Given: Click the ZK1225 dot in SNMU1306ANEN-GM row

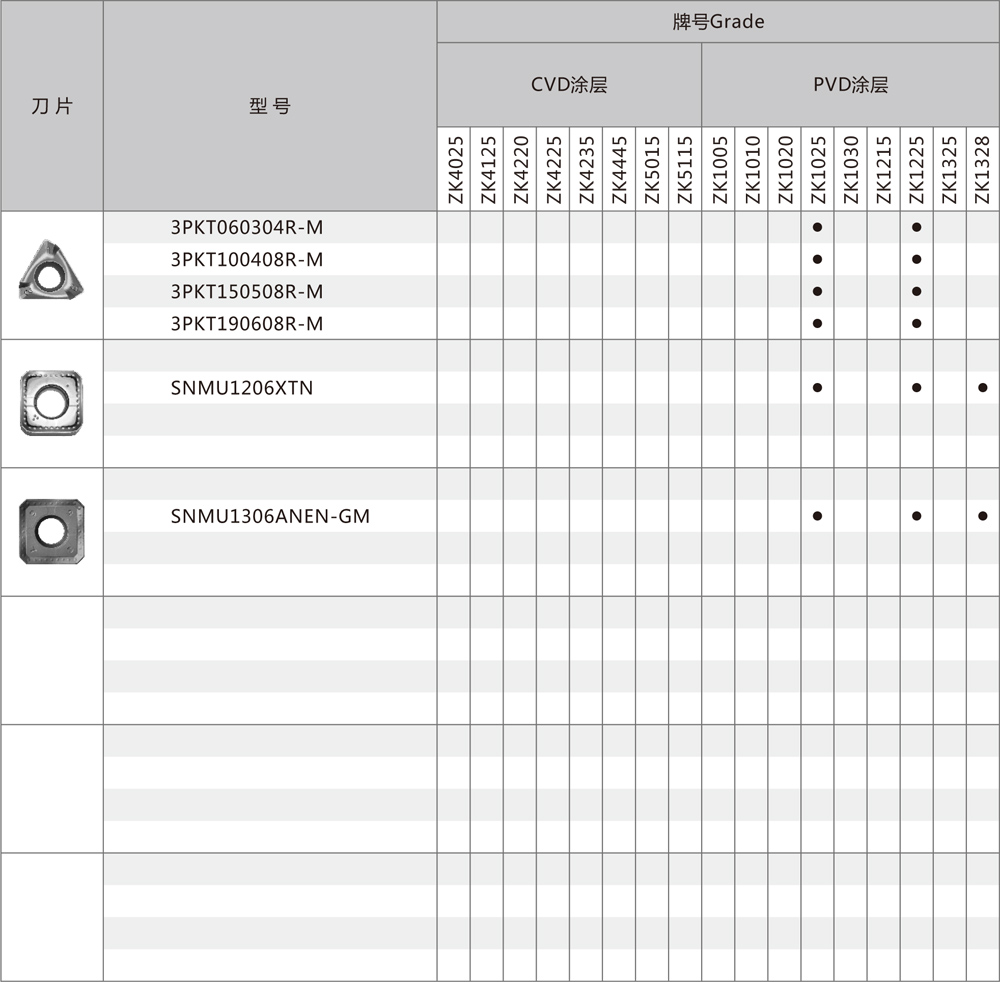Looking at the screenshot, I should coord(916,516).
